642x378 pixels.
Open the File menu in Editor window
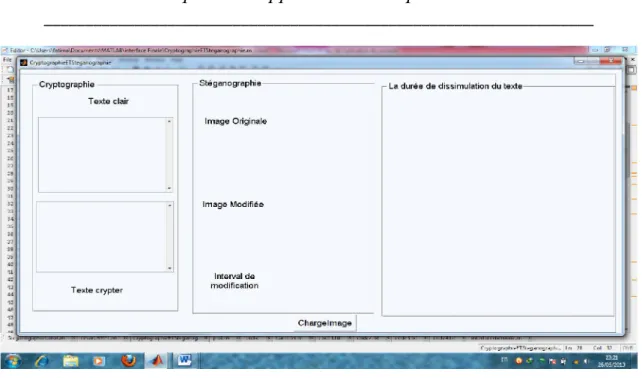pos(7,60)
